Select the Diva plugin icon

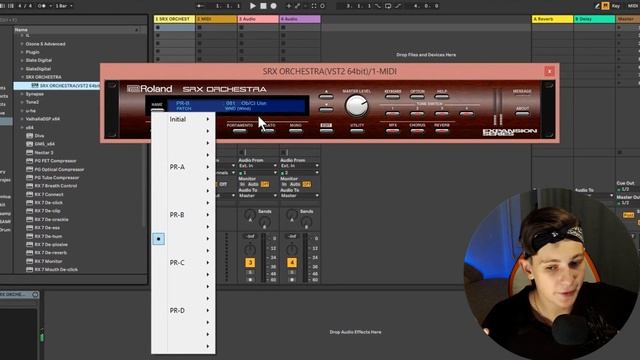(x=29, y=136)
